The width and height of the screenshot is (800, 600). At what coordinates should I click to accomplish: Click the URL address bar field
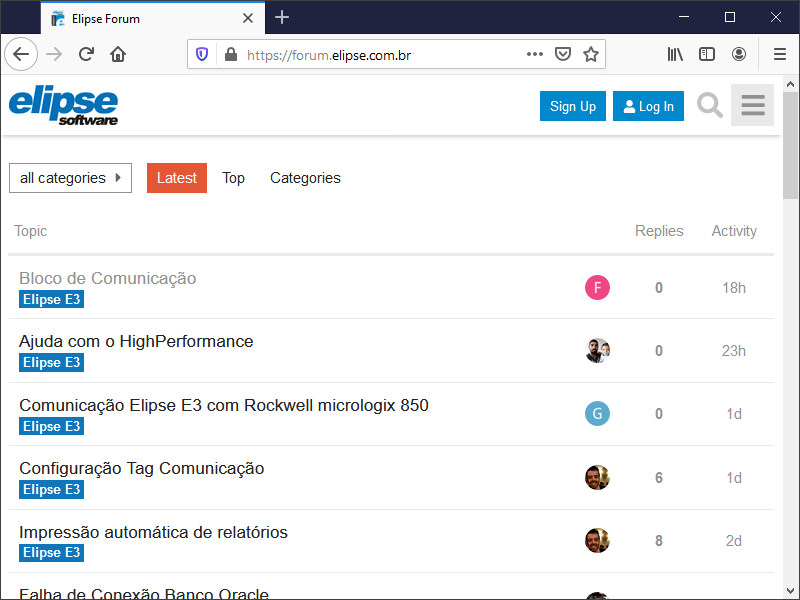380,54
